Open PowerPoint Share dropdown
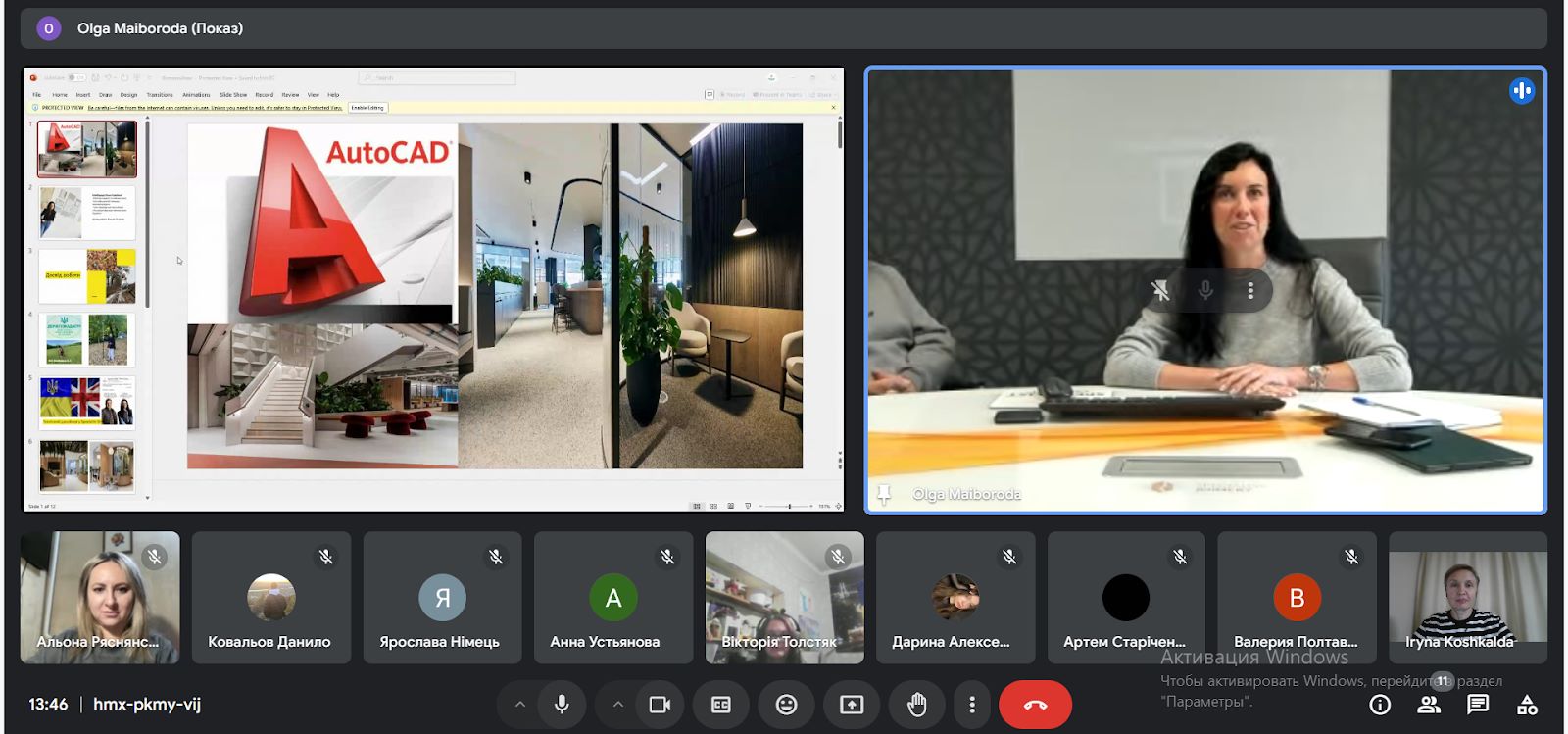Screen dimensions: 1568x734 pos(821,95)
